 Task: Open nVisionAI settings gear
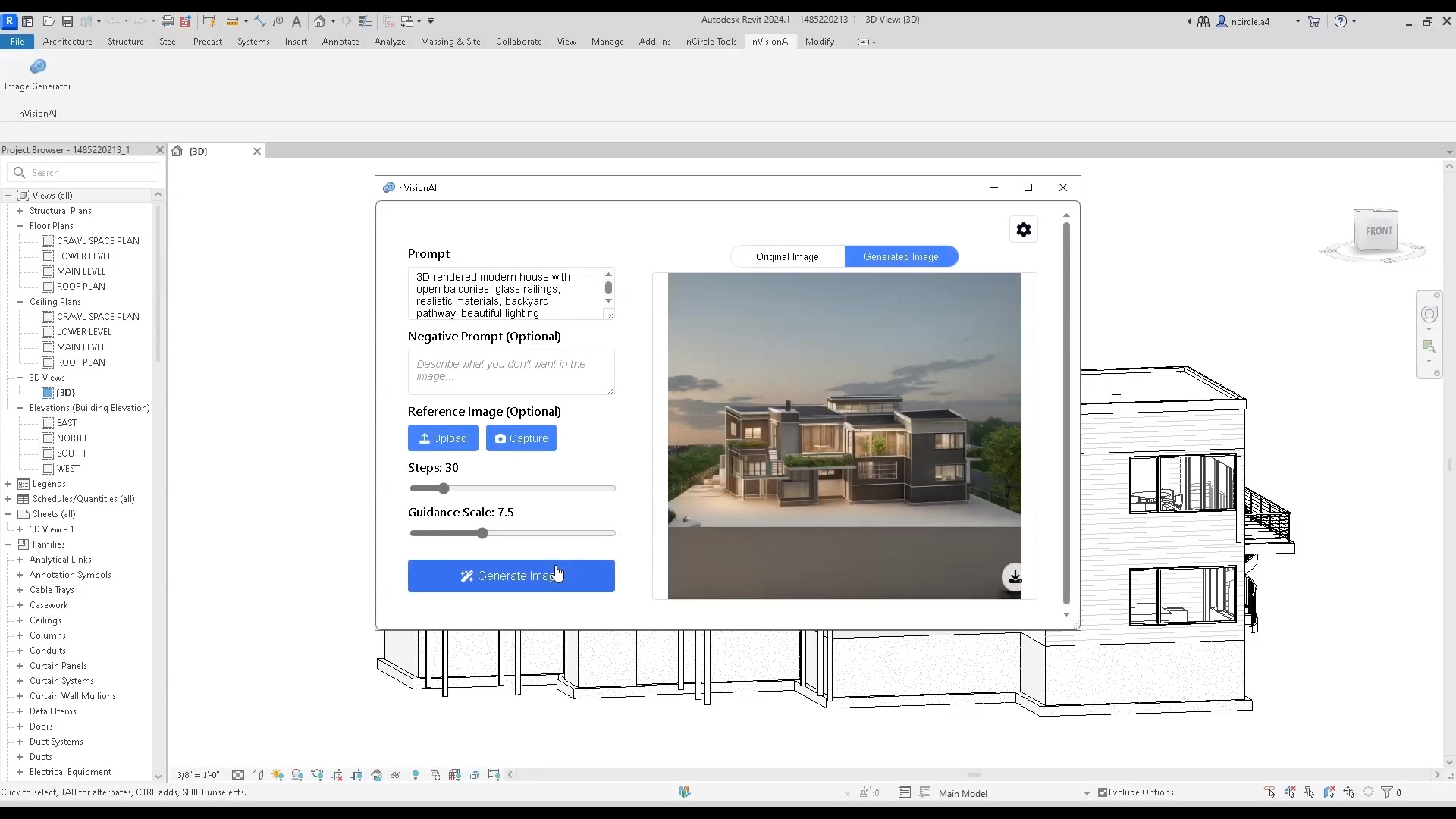1024,230
